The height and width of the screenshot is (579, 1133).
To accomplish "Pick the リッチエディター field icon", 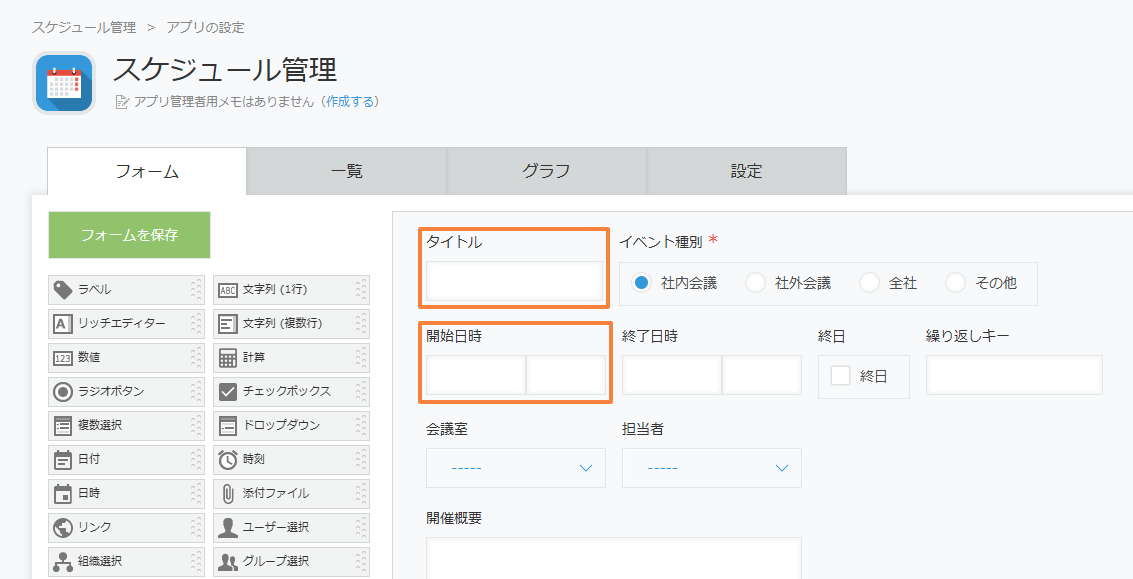I will (63, 324).
